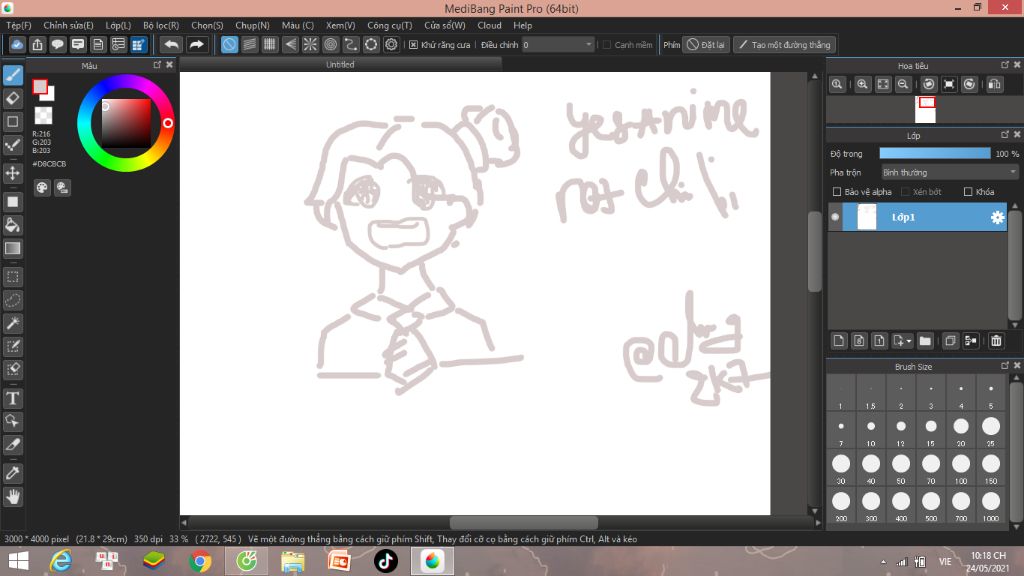This screenshot has height=576, width=1024.
Task: Open Điều chỉnh correction dropdown
Action: click(x=558, y=44)
